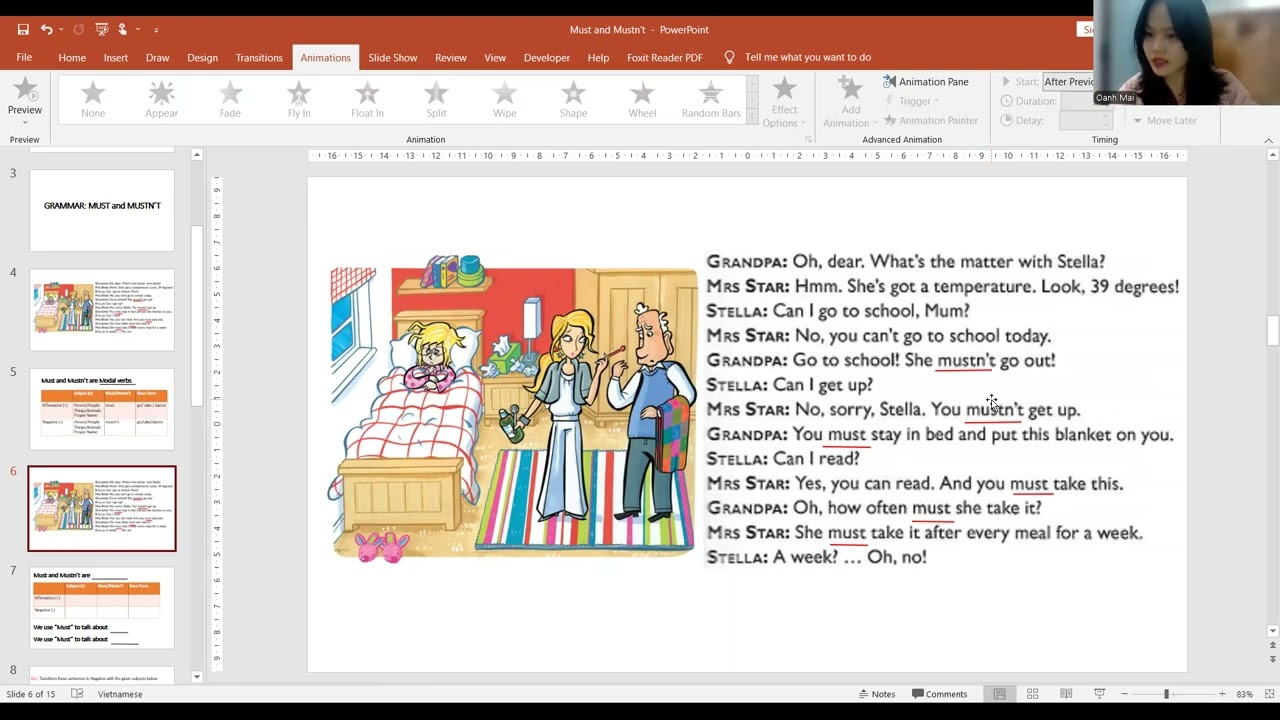
Task: Click Vietnamese language indicator
Action: click(120, 694)
